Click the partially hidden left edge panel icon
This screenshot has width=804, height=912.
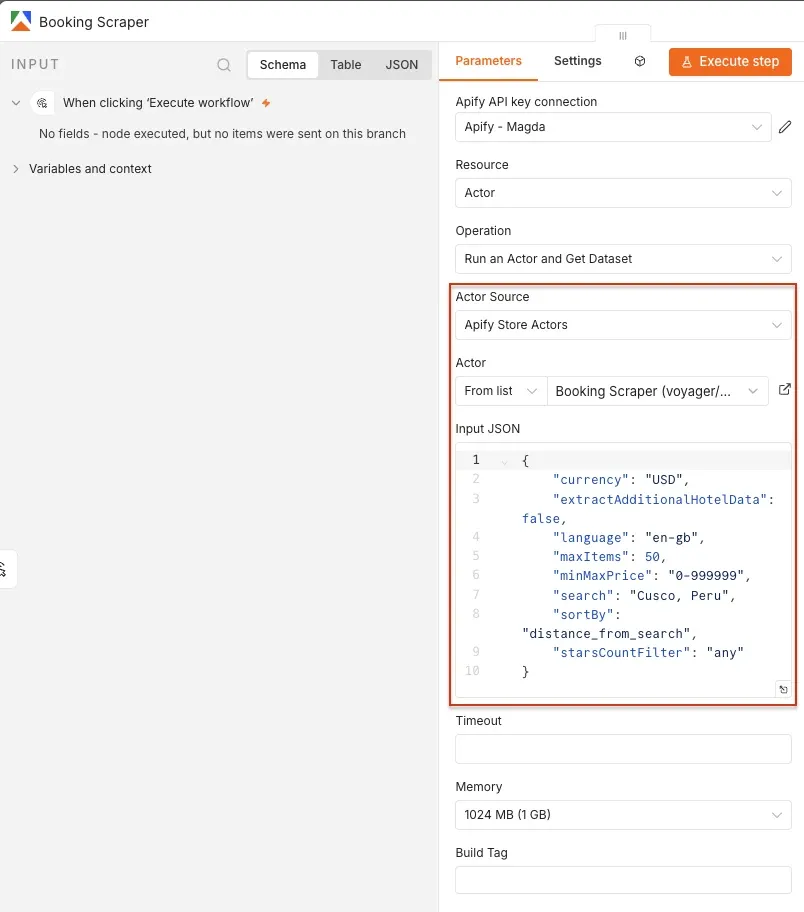[5, 569]
